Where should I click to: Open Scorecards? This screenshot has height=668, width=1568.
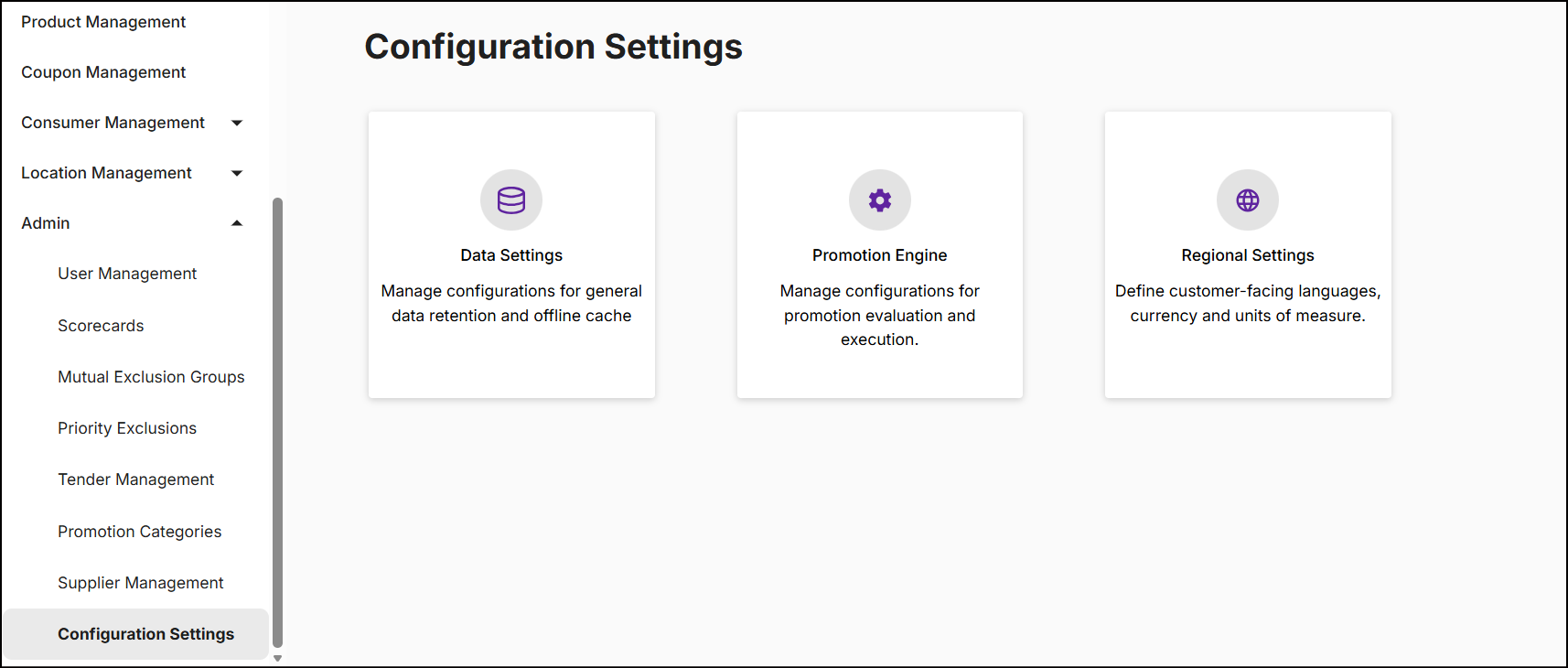tap(101, 325)
